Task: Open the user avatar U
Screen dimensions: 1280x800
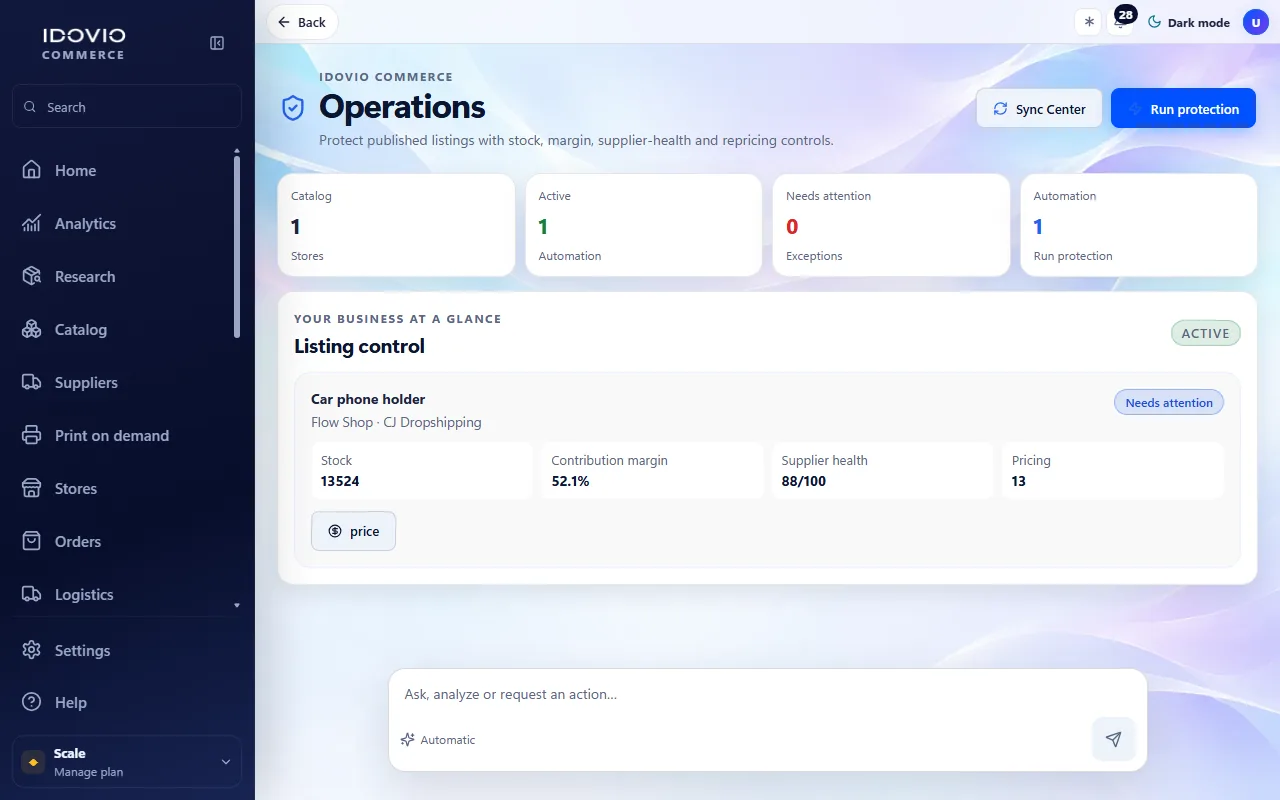Action: pyautogui.click(x=1255, y=22)
